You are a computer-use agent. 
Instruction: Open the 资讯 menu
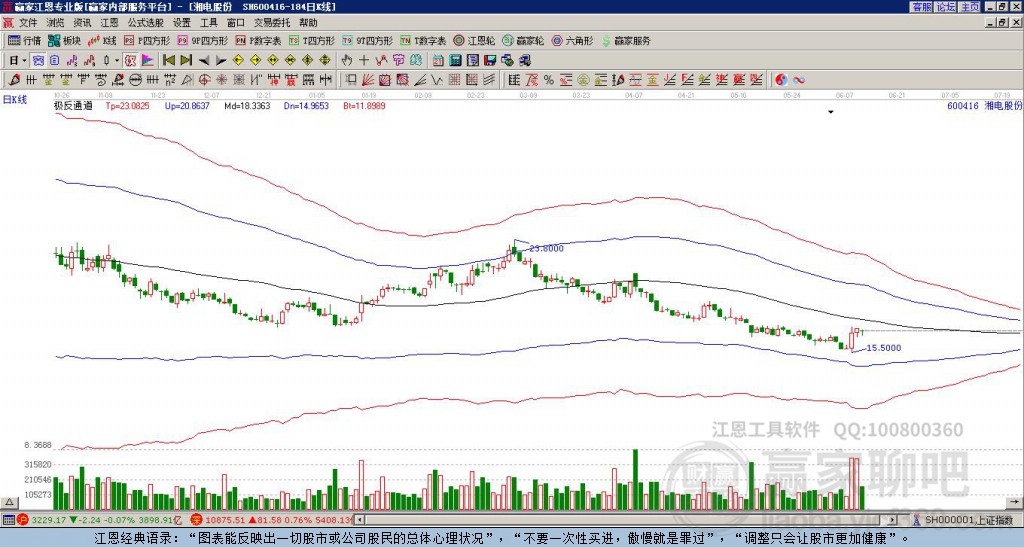click(82, 23)
